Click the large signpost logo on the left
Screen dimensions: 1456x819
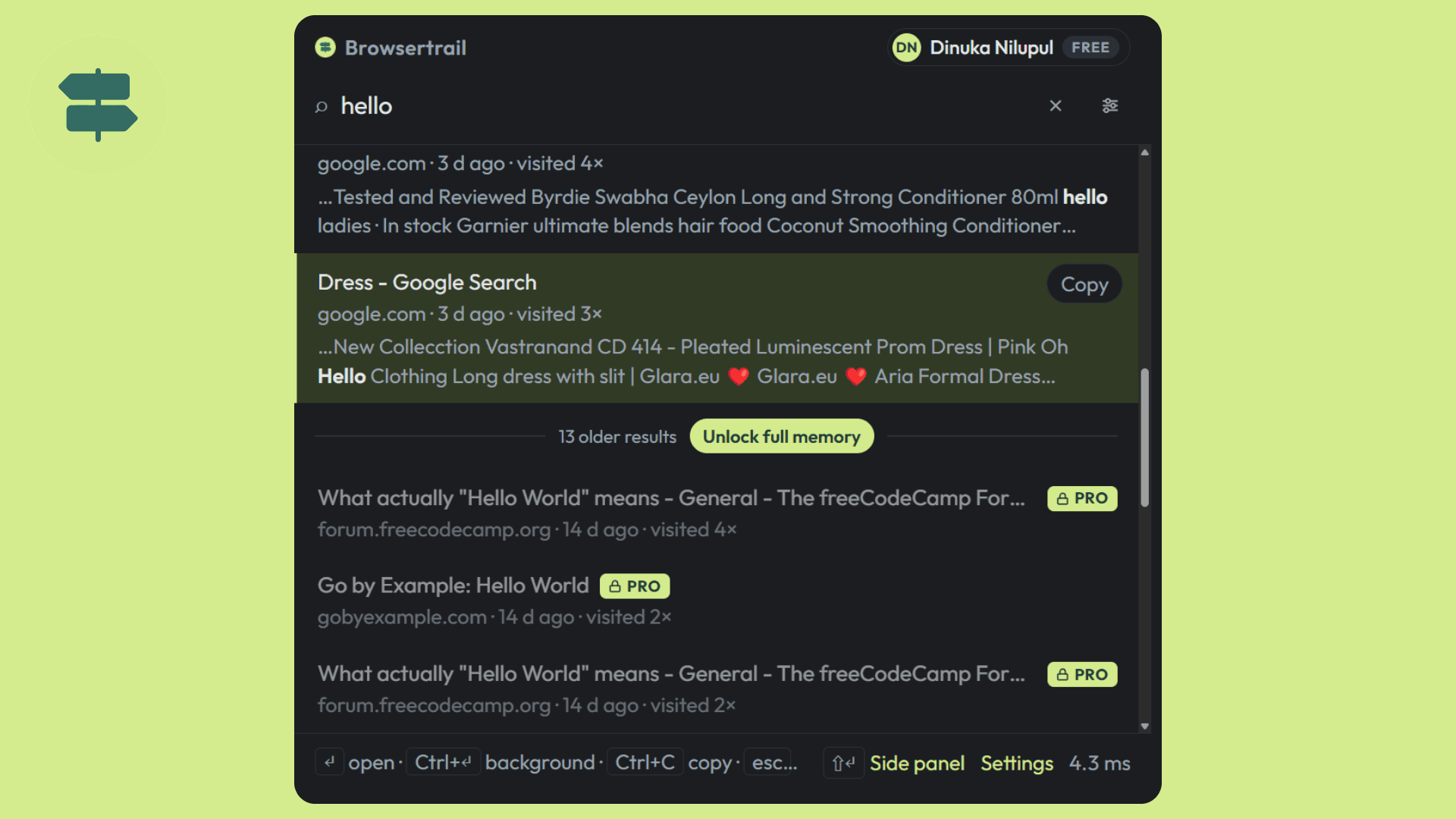(99, 105)
